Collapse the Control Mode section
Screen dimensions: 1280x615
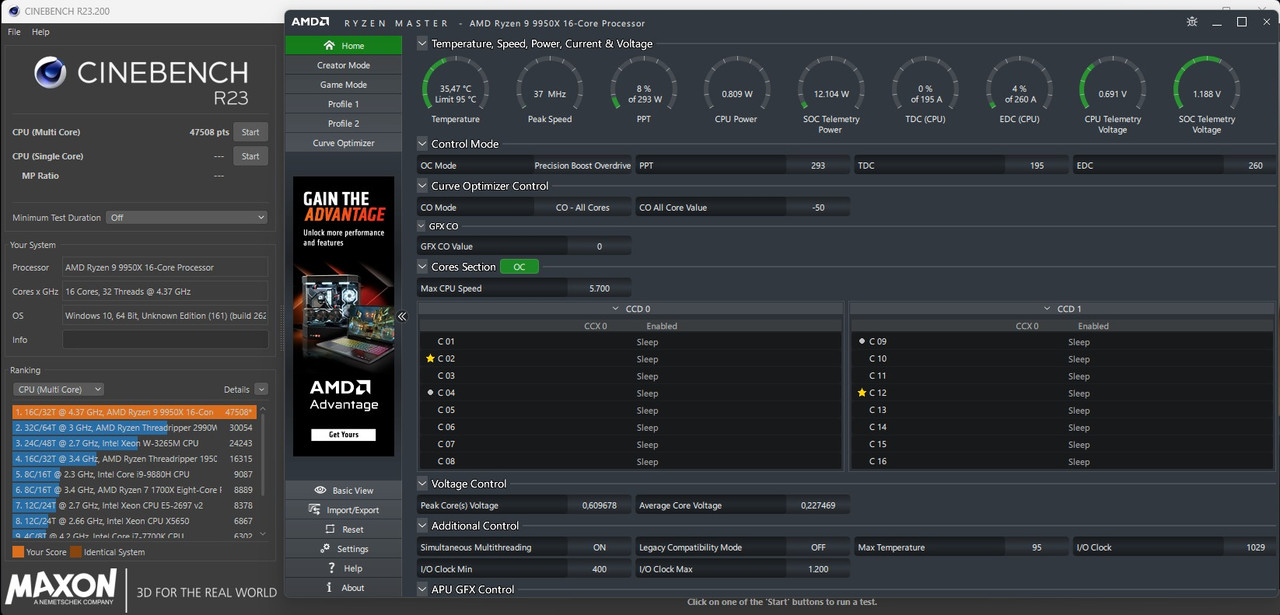pyautogui.click(x=423, y=144)
